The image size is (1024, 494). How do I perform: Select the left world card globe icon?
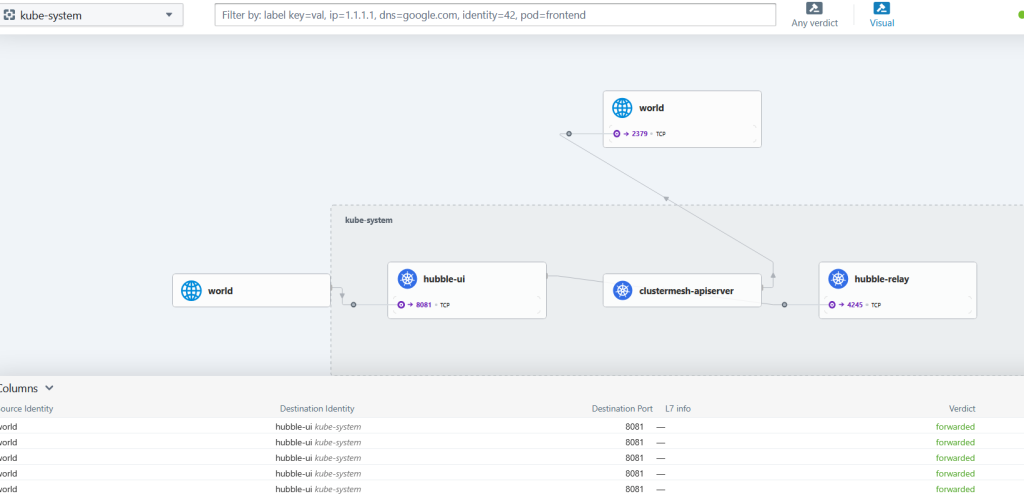[x=191, y=291]
